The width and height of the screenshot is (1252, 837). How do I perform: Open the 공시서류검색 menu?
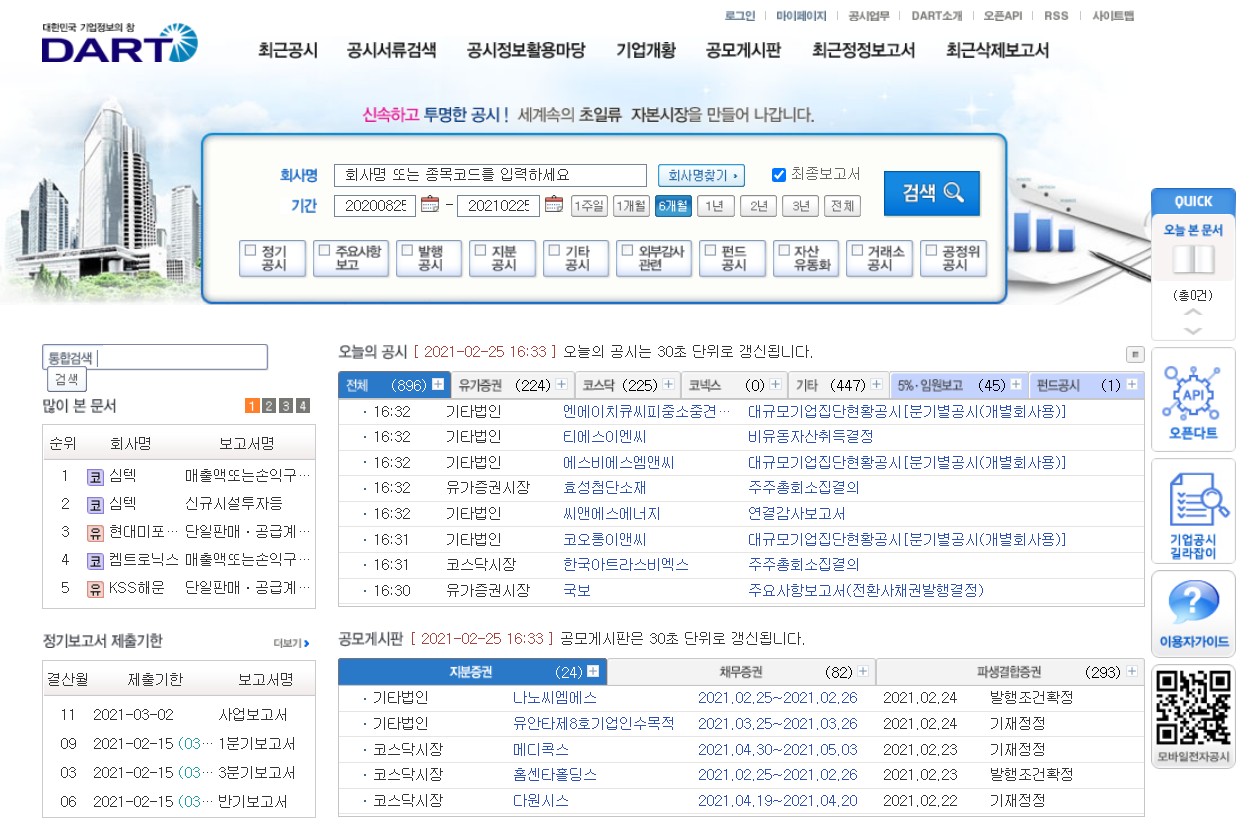[391, 50]
